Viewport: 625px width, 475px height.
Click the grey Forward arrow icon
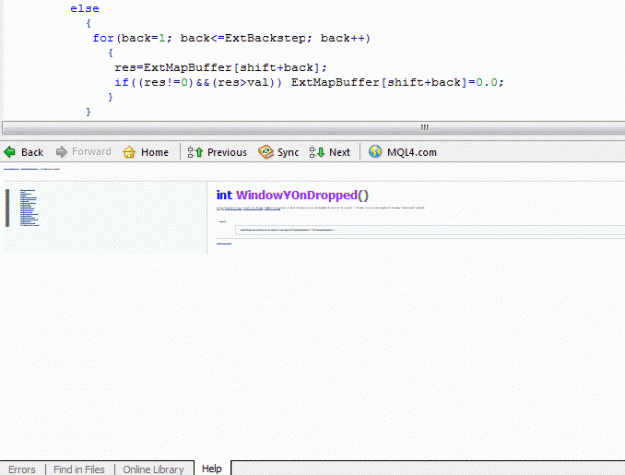tap(61, 152)
